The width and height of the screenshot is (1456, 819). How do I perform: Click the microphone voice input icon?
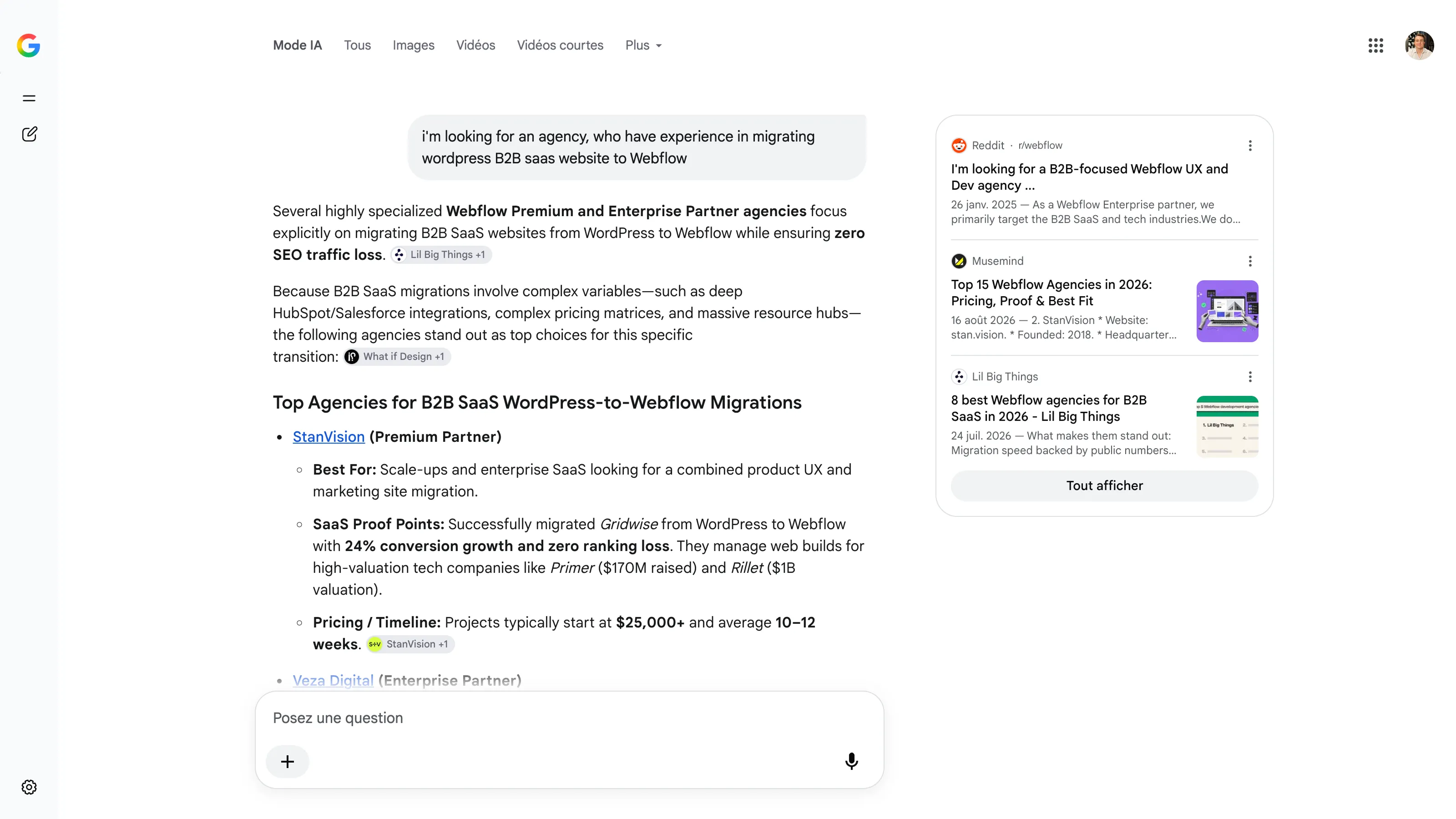[x=851, y=761]
